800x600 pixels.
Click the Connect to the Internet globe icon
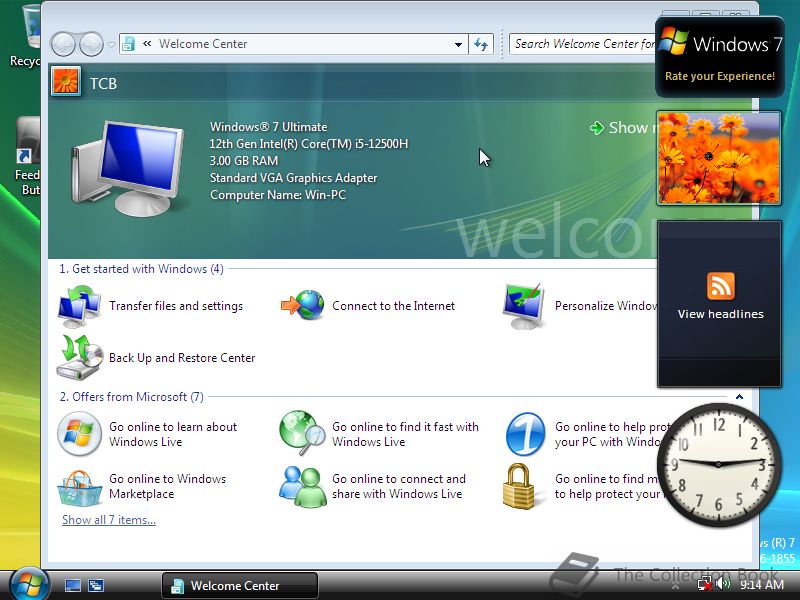(303, 305)
